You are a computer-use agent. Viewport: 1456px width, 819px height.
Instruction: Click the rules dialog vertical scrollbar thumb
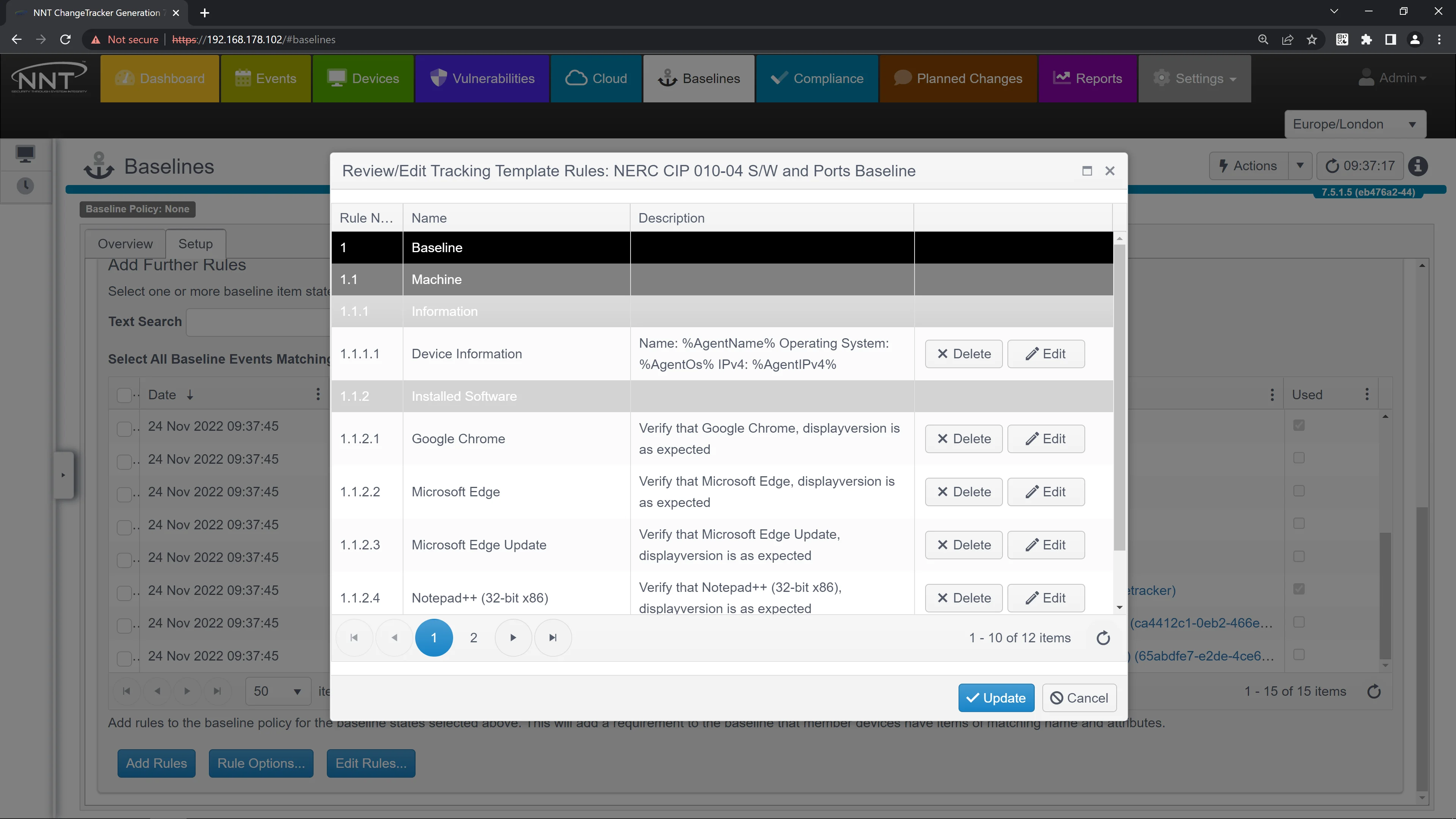1119,397
